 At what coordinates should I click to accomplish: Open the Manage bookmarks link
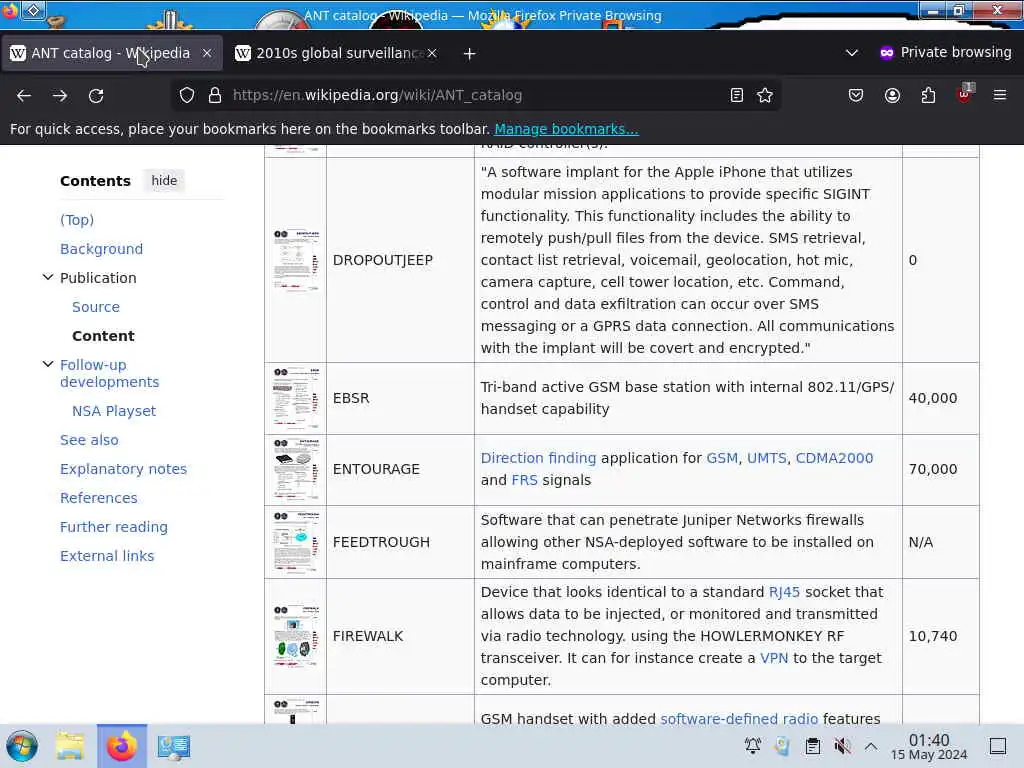coord(566,129)
